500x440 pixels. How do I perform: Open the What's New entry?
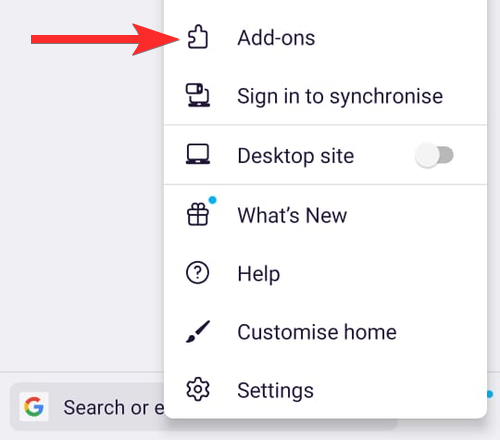tap(325, 215)
